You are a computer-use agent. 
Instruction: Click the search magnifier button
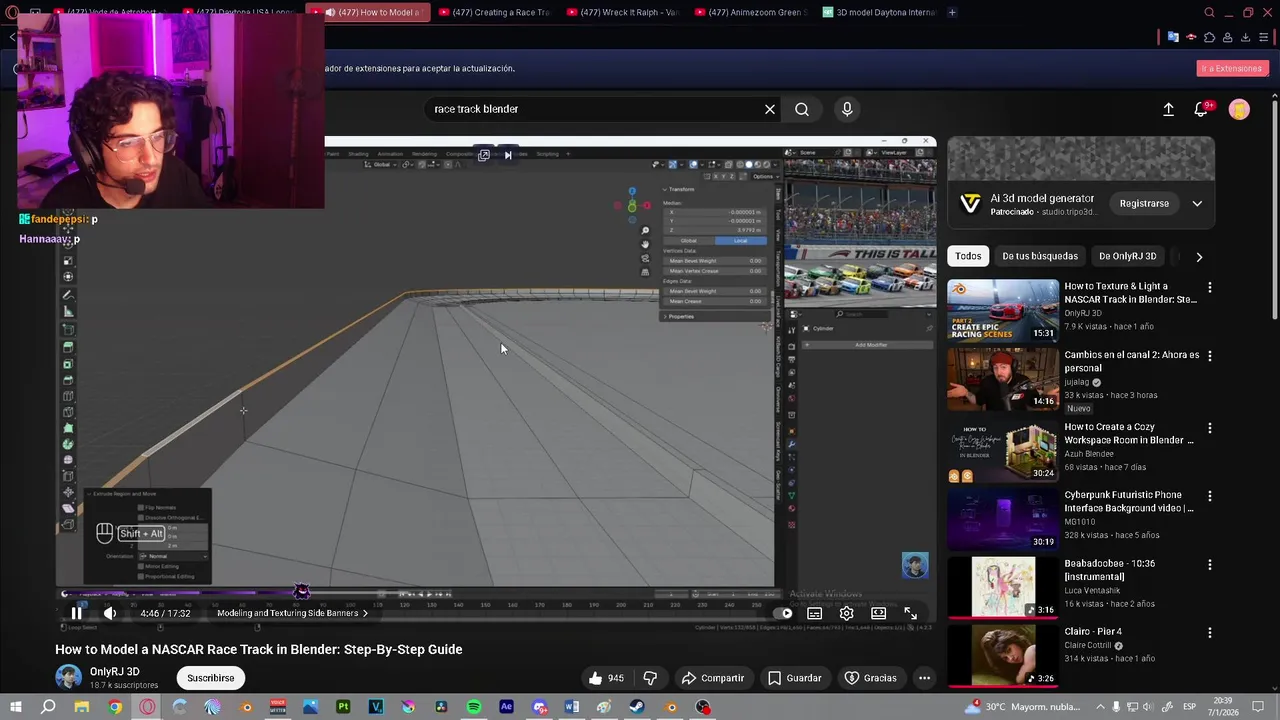802,109
